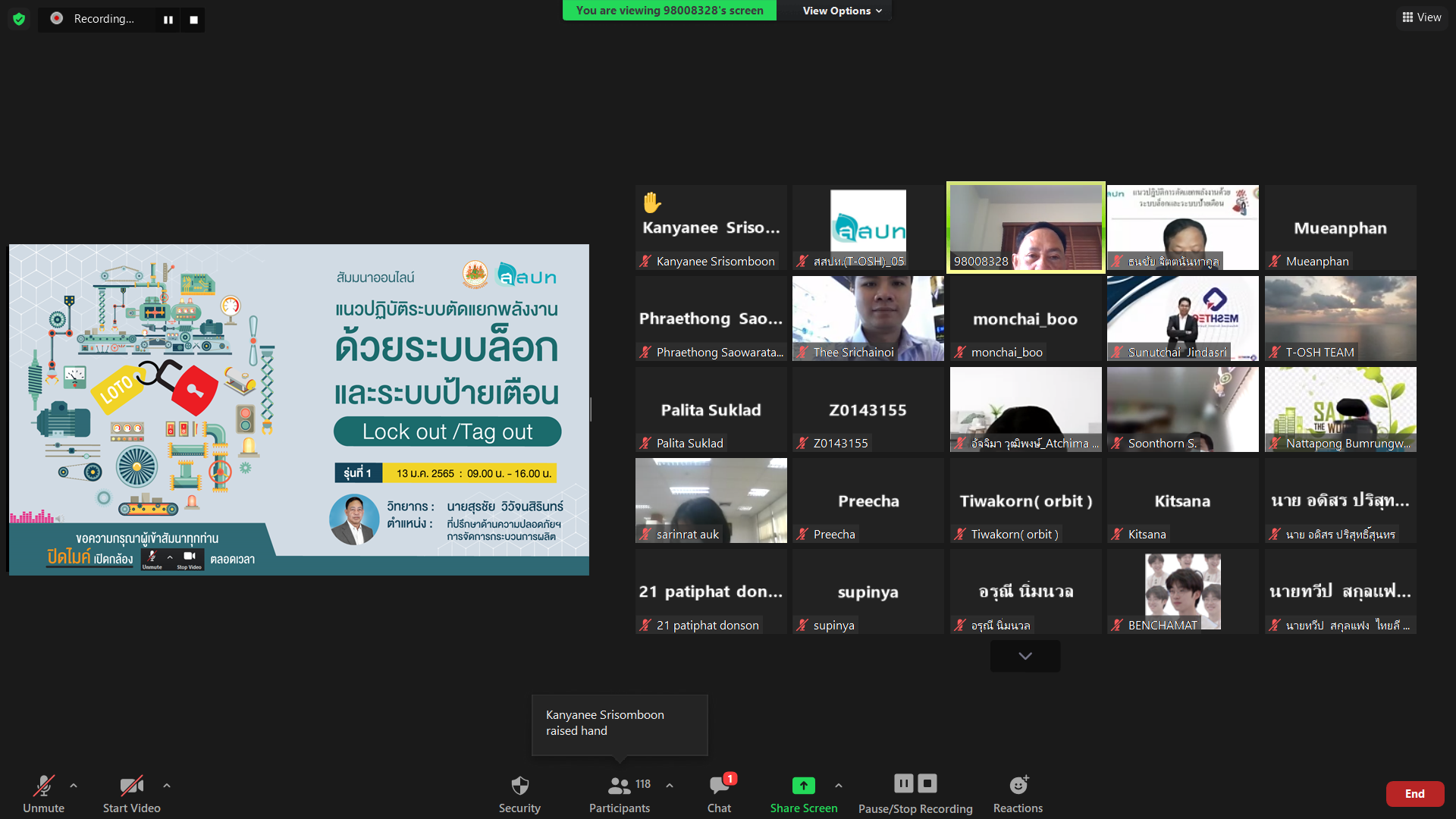Expand video settings arrow next to Start Video

(167, 786)
